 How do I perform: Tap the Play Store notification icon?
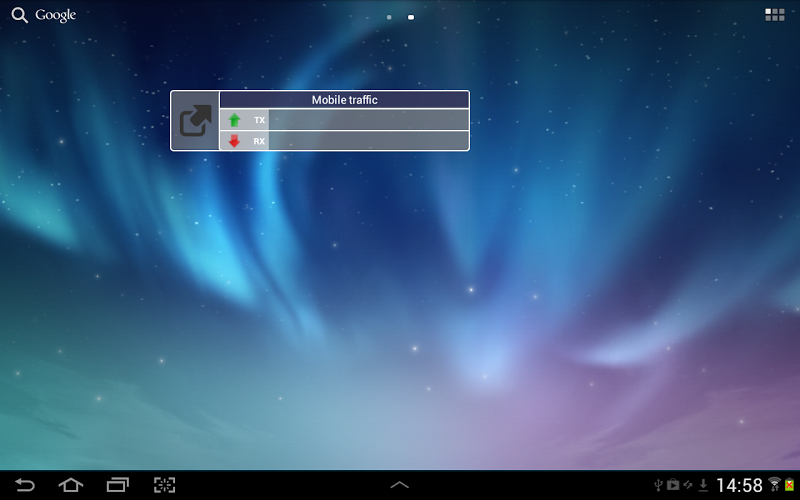(673, 484)
